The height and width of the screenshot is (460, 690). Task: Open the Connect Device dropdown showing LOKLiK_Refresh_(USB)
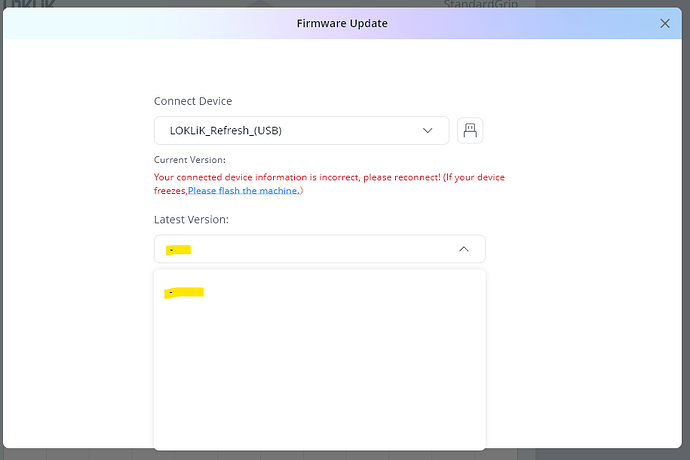point(301,130)
